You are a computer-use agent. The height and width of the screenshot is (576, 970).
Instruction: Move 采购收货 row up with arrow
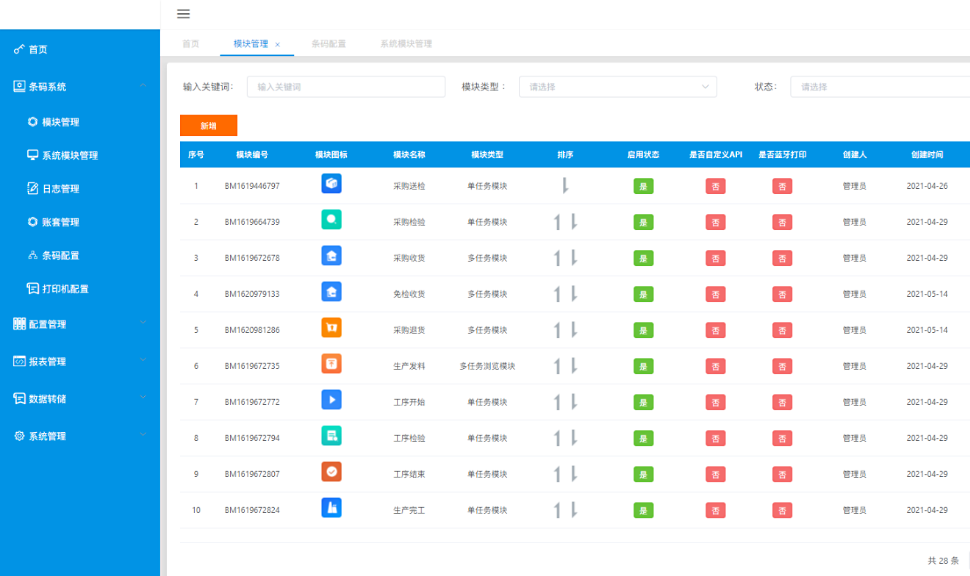tap(557, 258)
